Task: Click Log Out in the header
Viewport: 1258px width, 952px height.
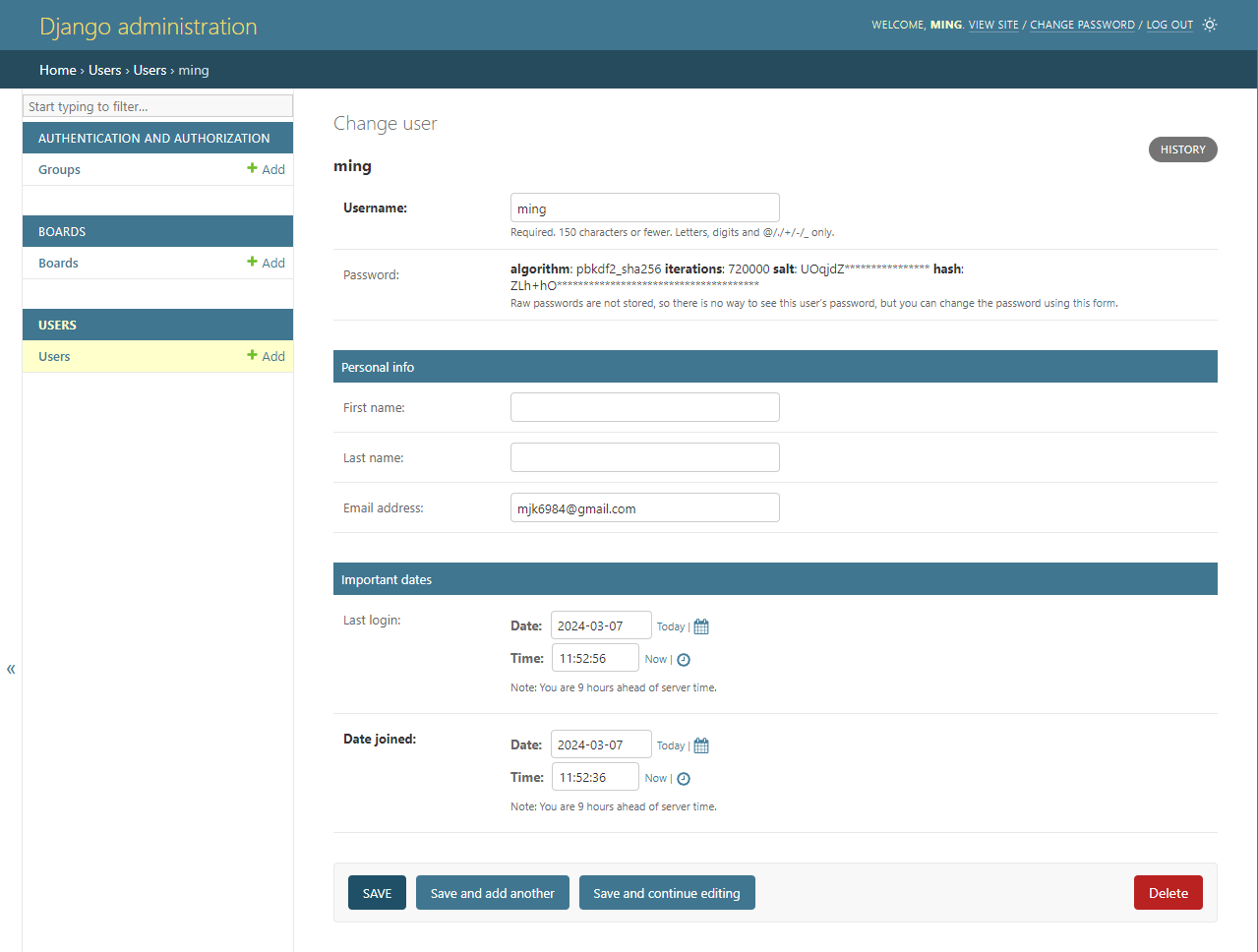Action: 1169,25
